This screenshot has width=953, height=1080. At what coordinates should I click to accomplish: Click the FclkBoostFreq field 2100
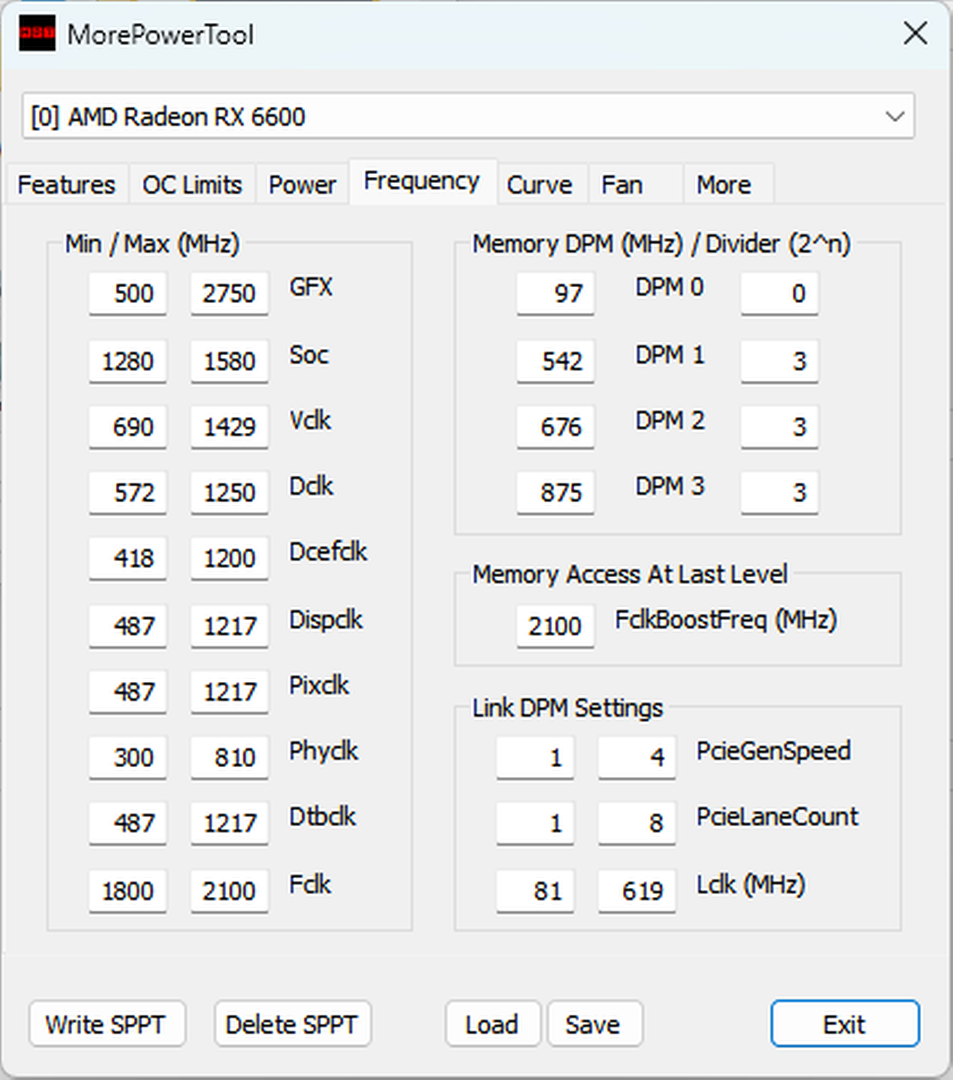pyautogui.click(x=555, y=626)
